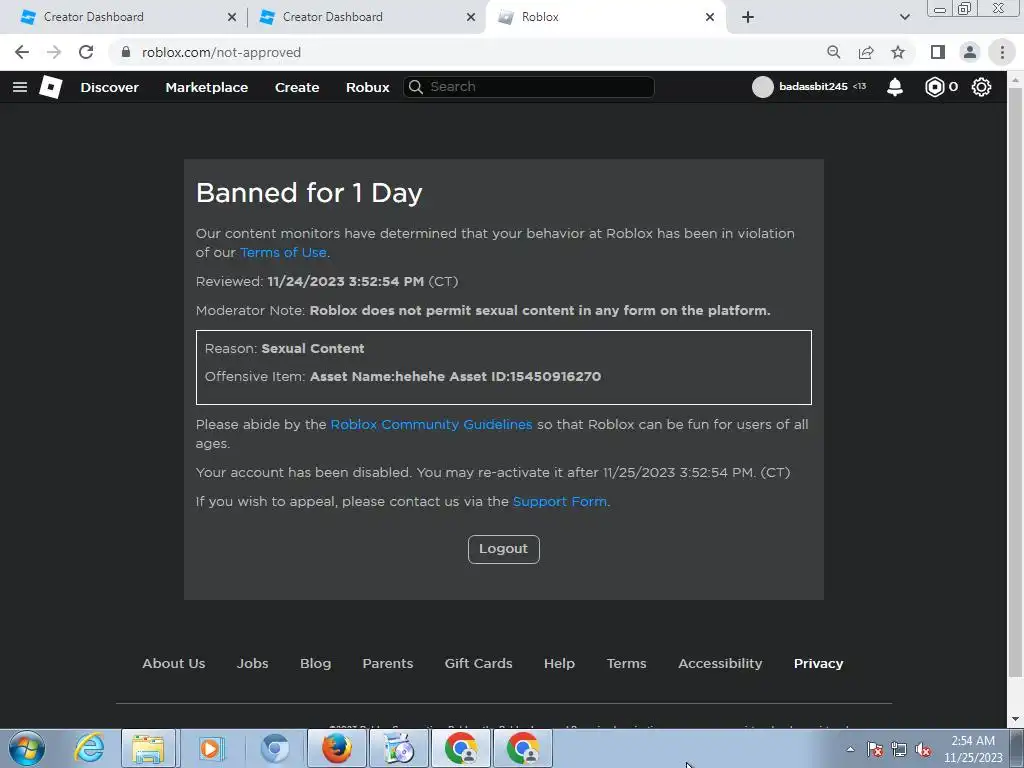Open the Marketplace menu item
Screen dimensions: 1024x768
click(x=206, y=87)
